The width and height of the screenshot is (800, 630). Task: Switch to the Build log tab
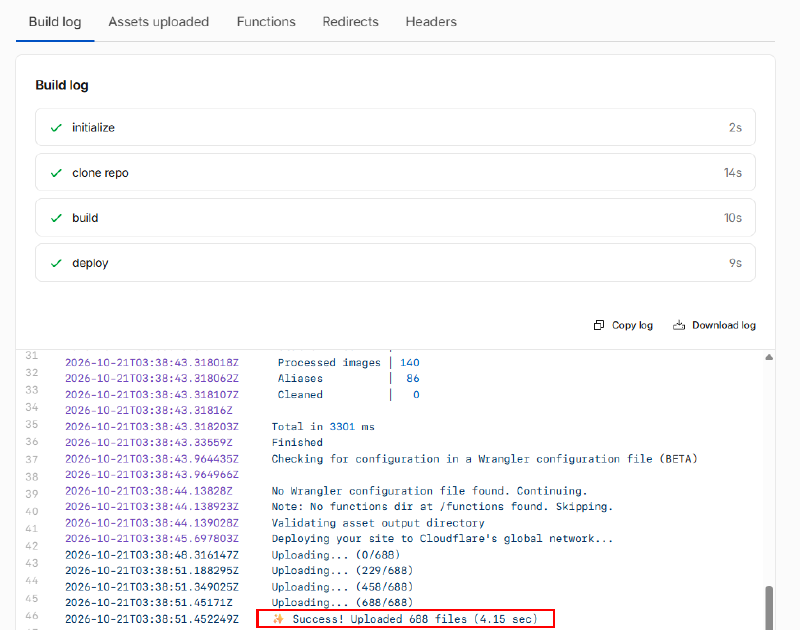coord(55,21)
